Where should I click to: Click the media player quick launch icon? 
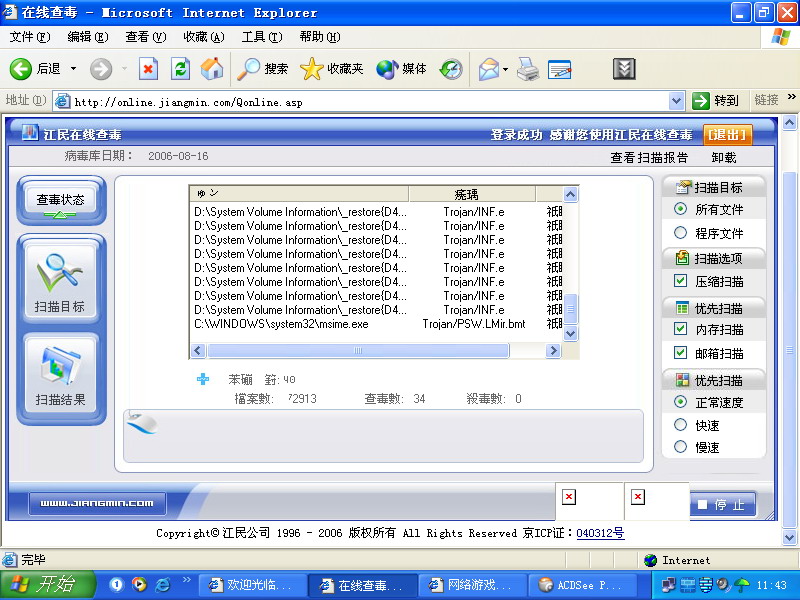click(x=139, y=584)
